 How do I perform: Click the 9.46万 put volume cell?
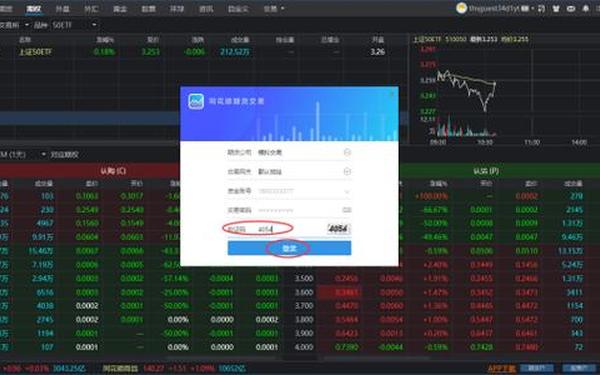click(x=572, y=237)
